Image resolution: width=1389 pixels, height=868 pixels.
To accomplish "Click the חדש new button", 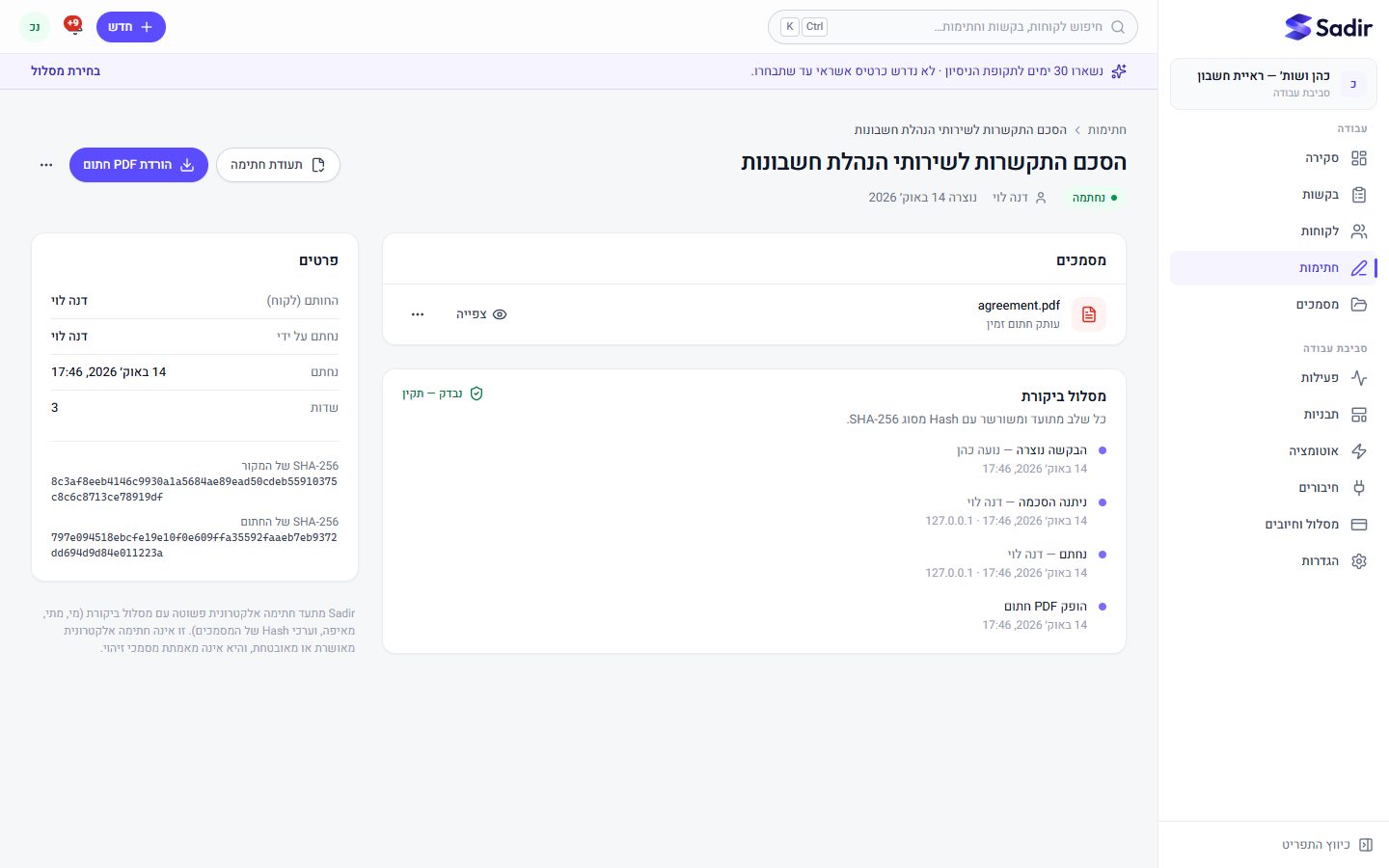I will tap(131, 27).
